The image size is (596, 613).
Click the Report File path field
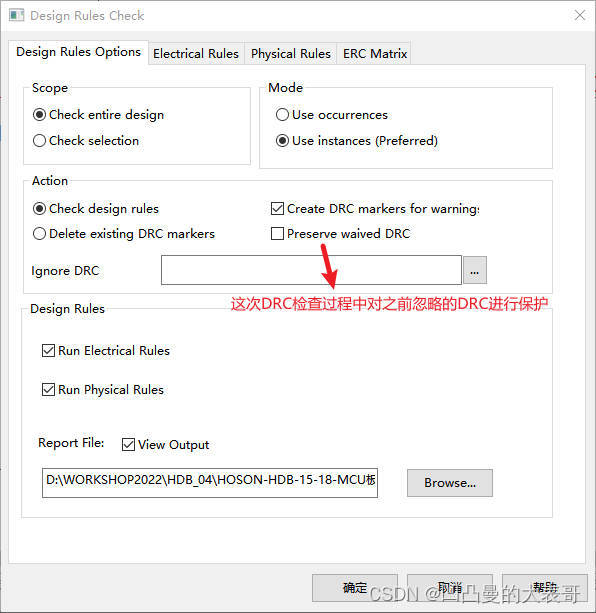210,483
